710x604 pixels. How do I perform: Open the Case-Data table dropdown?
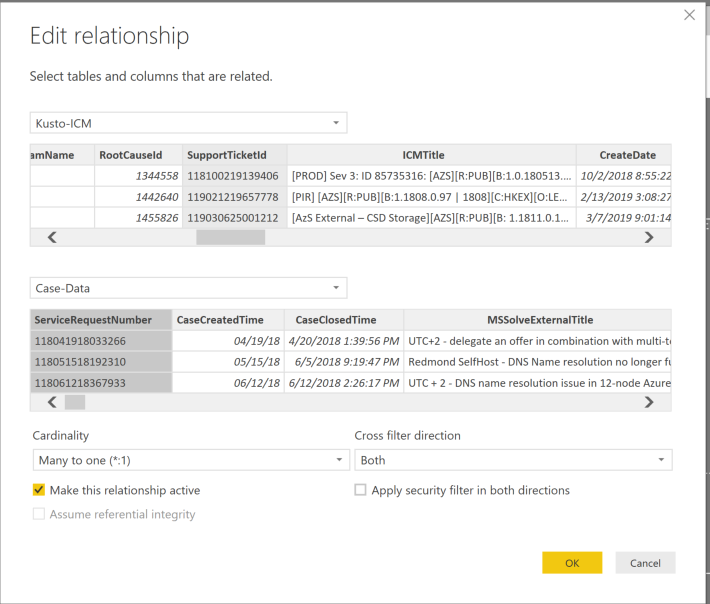(x=188, y=288)
